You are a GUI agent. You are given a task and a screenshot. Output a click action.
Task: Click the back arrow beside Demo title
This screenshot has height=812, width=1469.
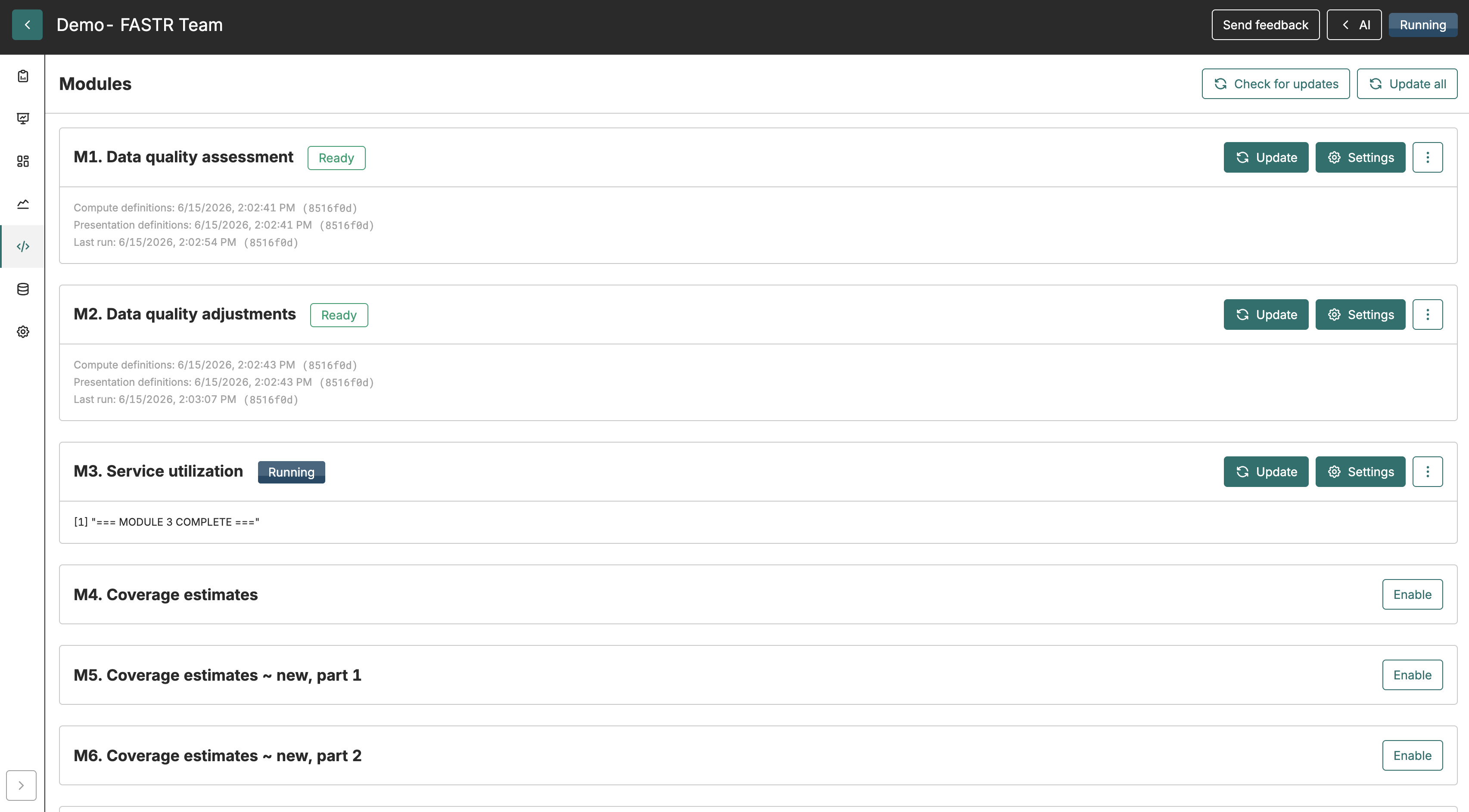(x=28, y=25)
